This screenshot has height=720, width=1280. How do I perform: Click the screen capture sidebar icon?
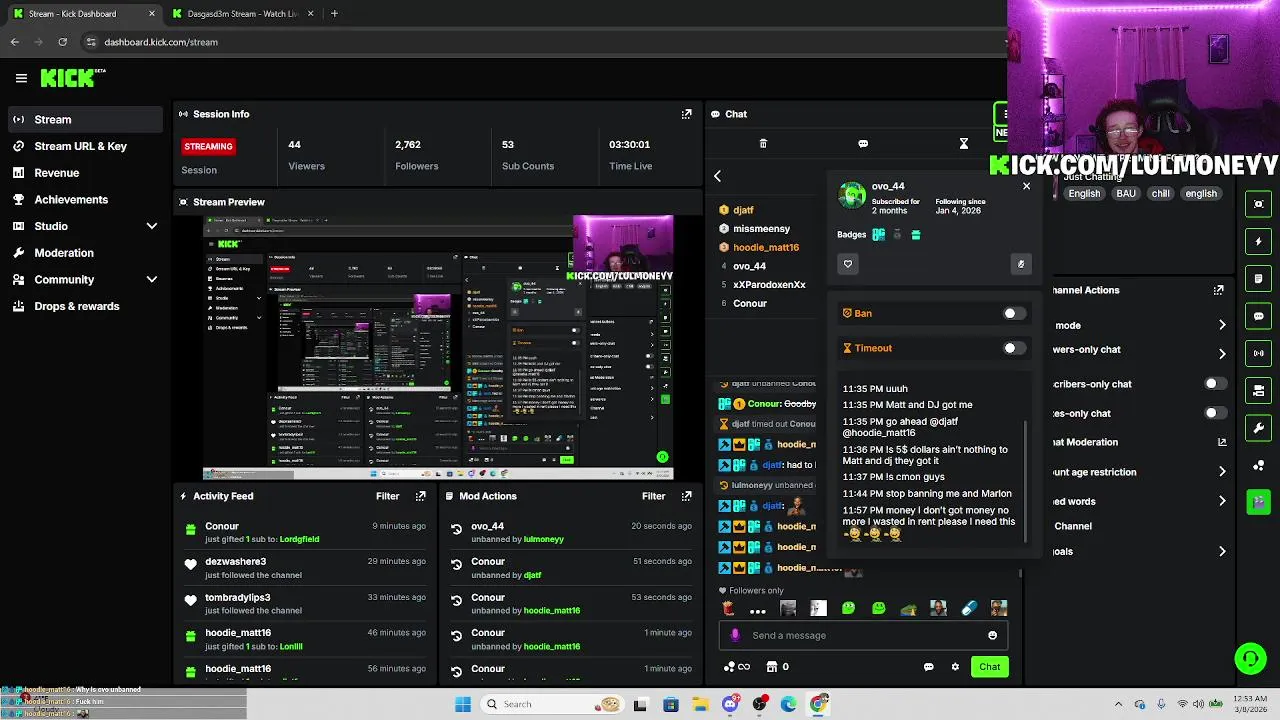pyautogui.click(x=1259, y=204)
